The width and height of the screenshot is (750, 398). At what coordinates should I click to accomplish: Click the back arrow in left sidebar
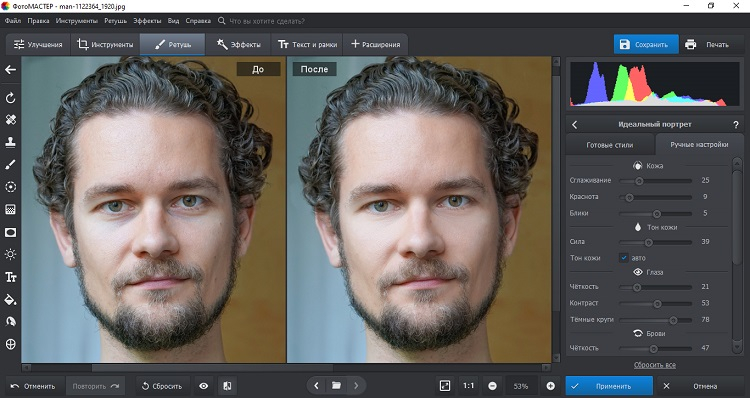tap(11, 70)
